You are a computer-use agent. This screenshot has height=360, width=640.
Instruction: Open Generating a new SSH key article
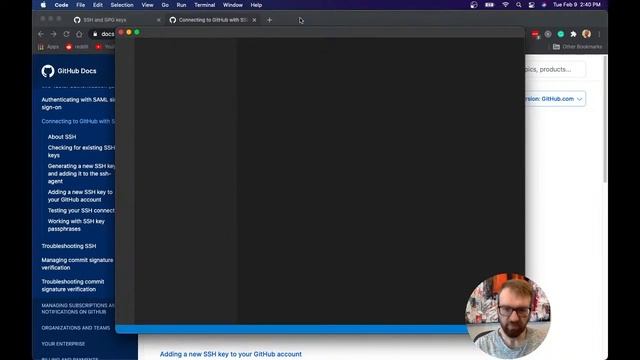coord(81,173)
